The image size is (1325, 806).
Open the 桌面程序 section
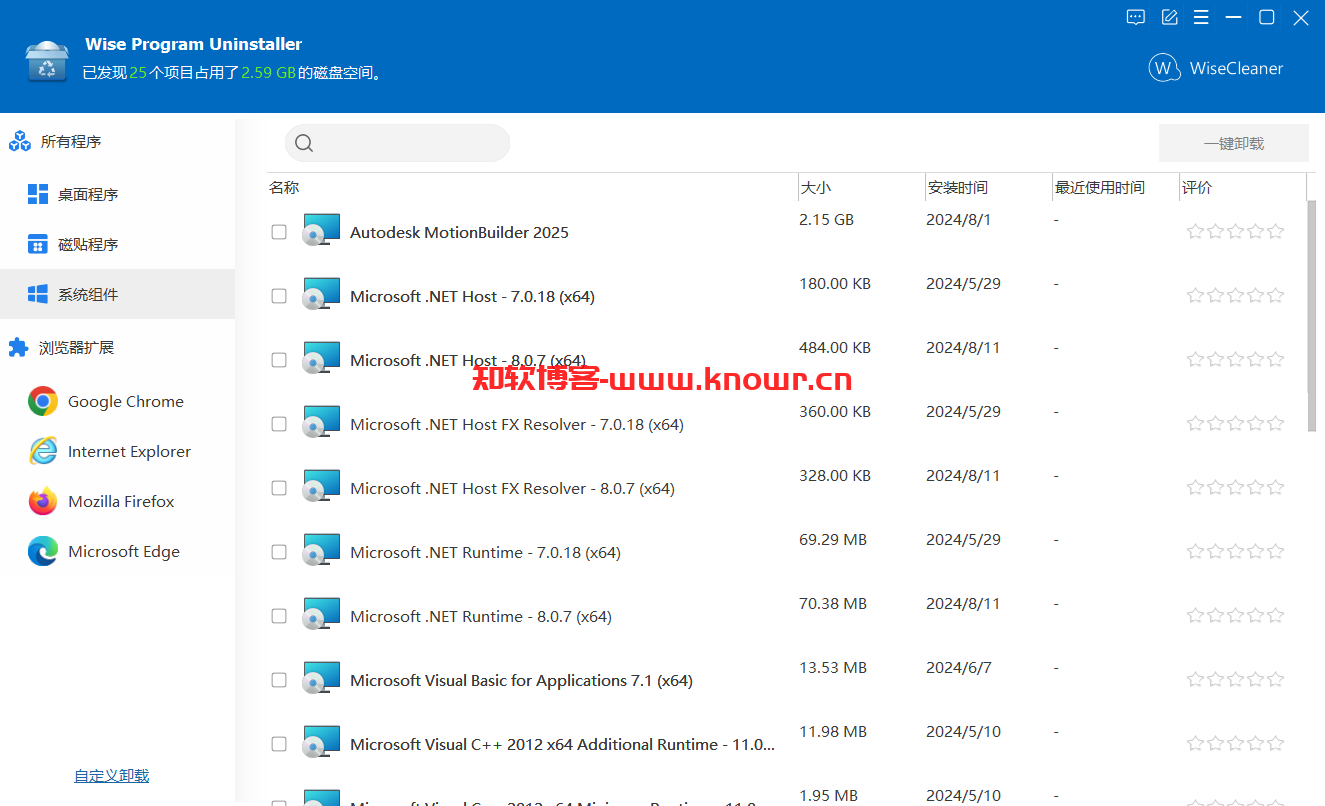pyautogui.click(x=117, y=194)
